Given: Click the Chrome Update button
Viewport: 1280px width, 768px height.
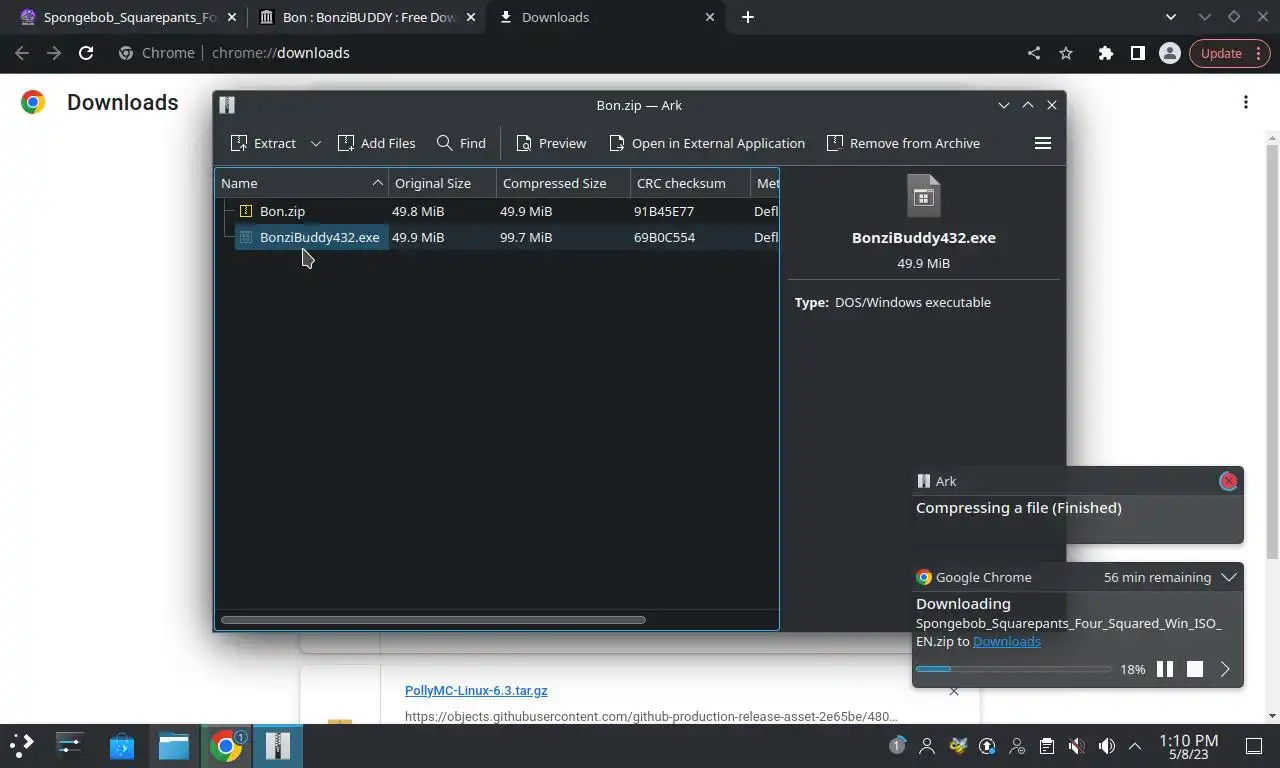Looking at the screenshot, I should pyautogui.click(x=1229, y=53).
